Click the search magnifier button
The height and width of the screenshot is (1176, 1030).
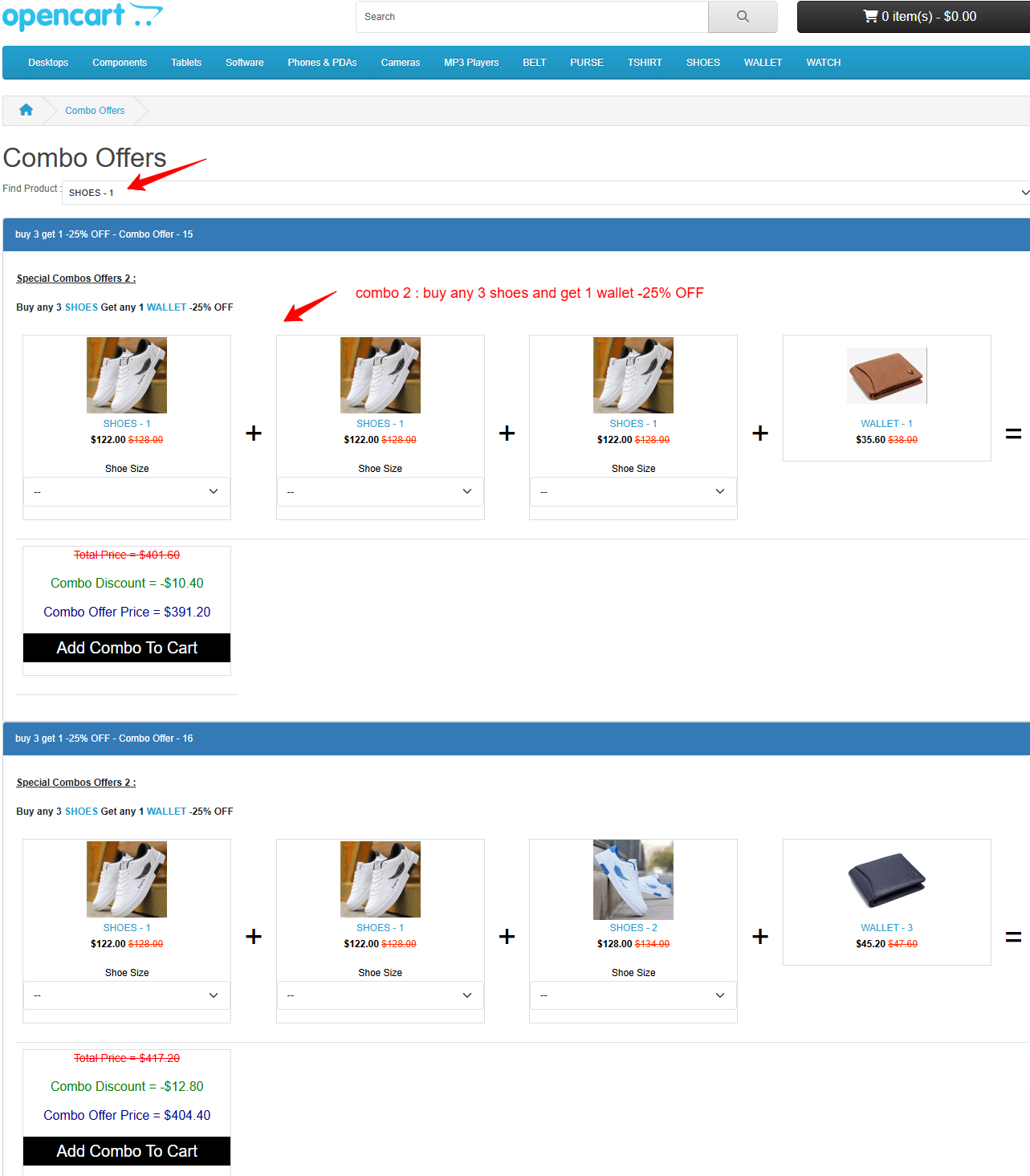point(743,17)
